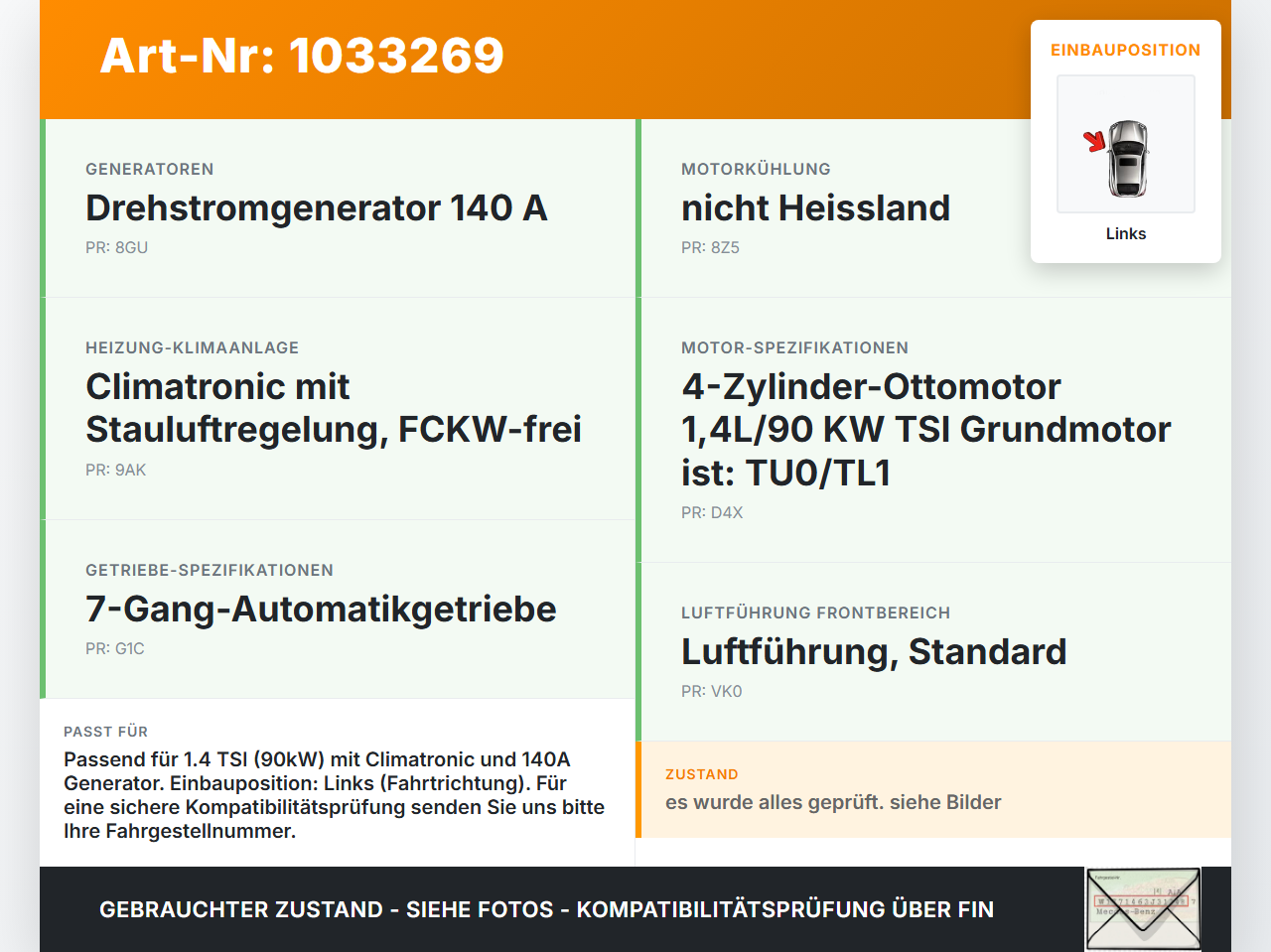
Task: Click the ZUSTAND condition box
Action: [933, 789]
